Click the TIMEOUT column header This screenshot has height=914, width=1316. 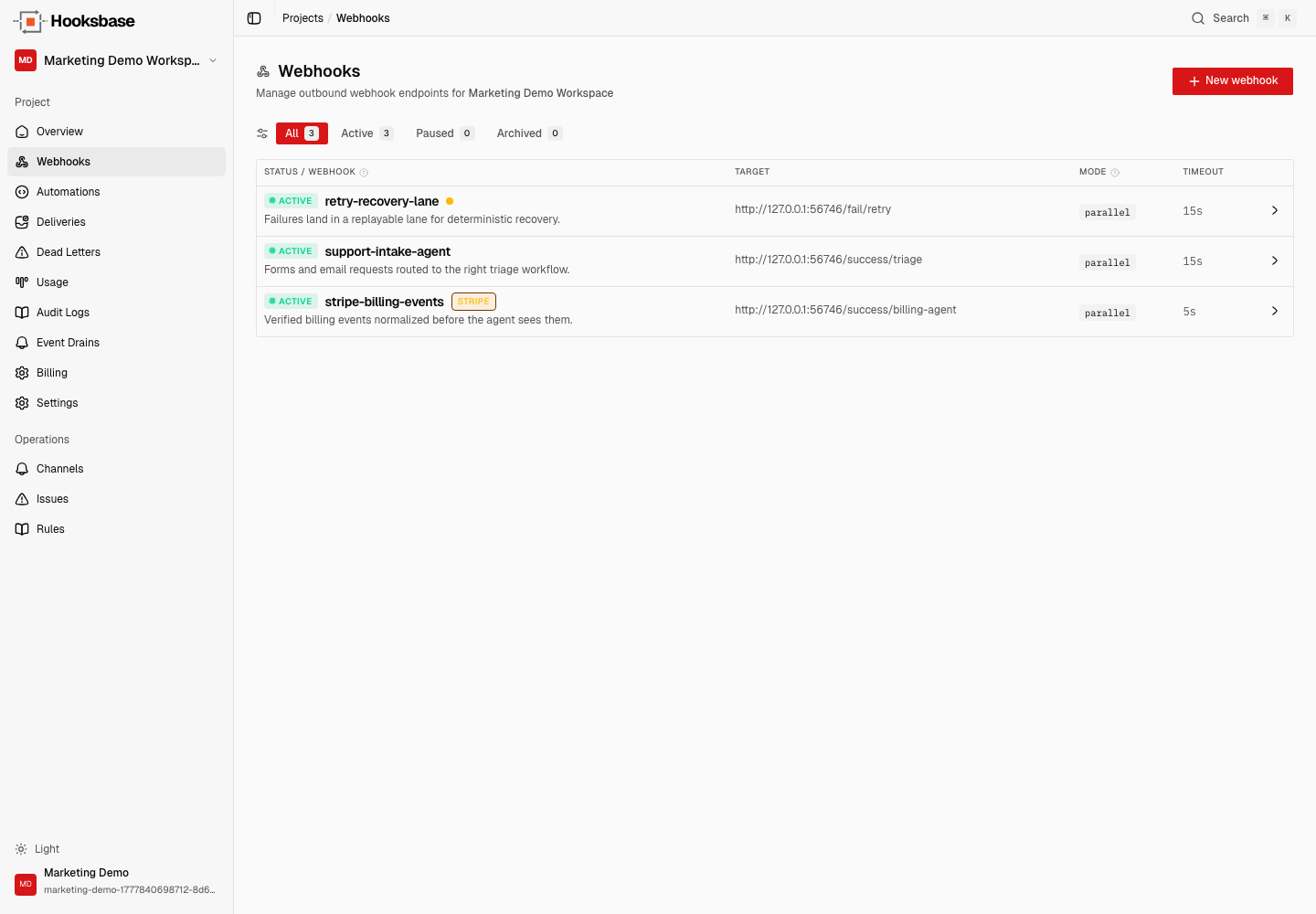coord(1203,172)
